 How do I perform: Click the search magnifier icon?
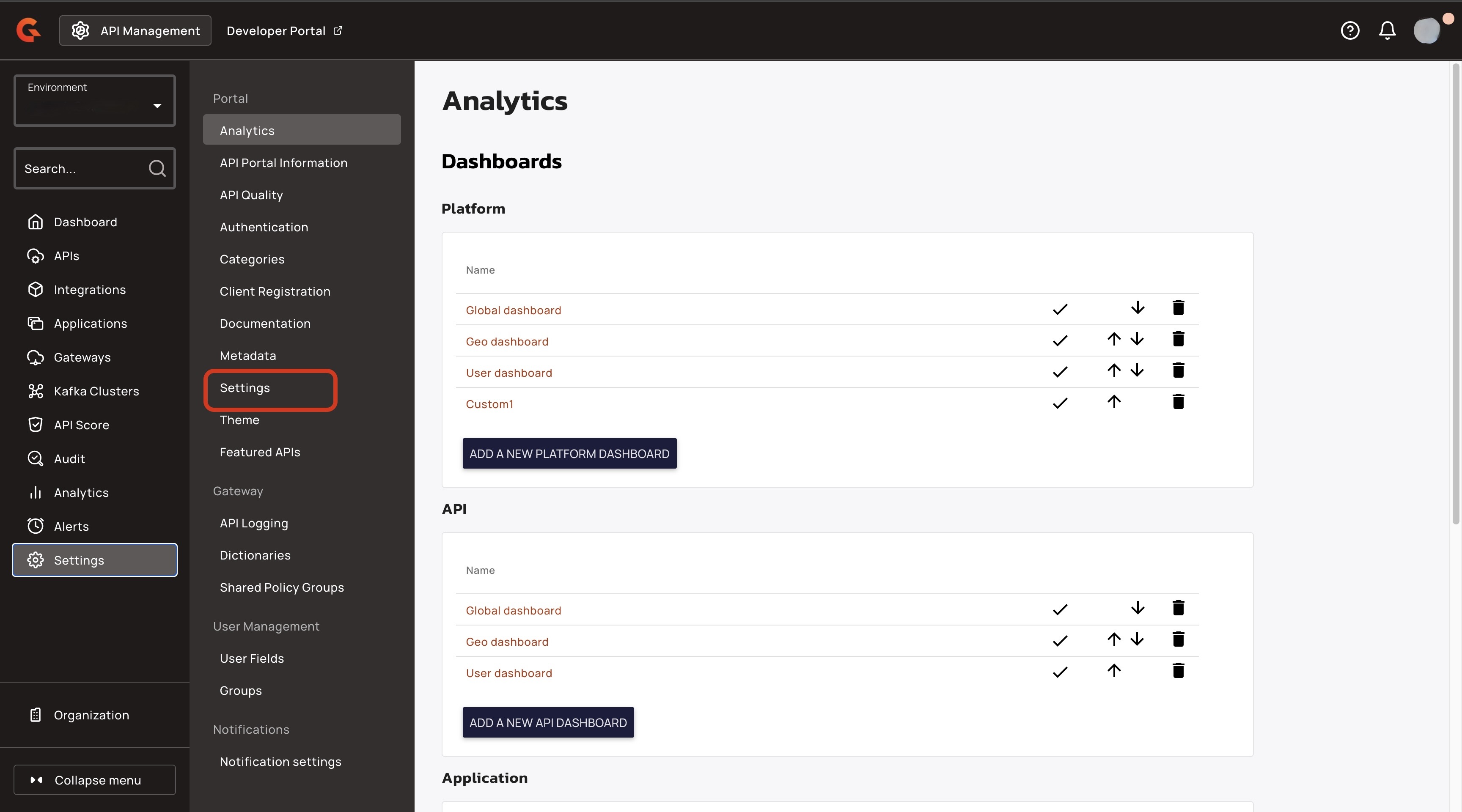pyautogui.click(x=157, y=168)
